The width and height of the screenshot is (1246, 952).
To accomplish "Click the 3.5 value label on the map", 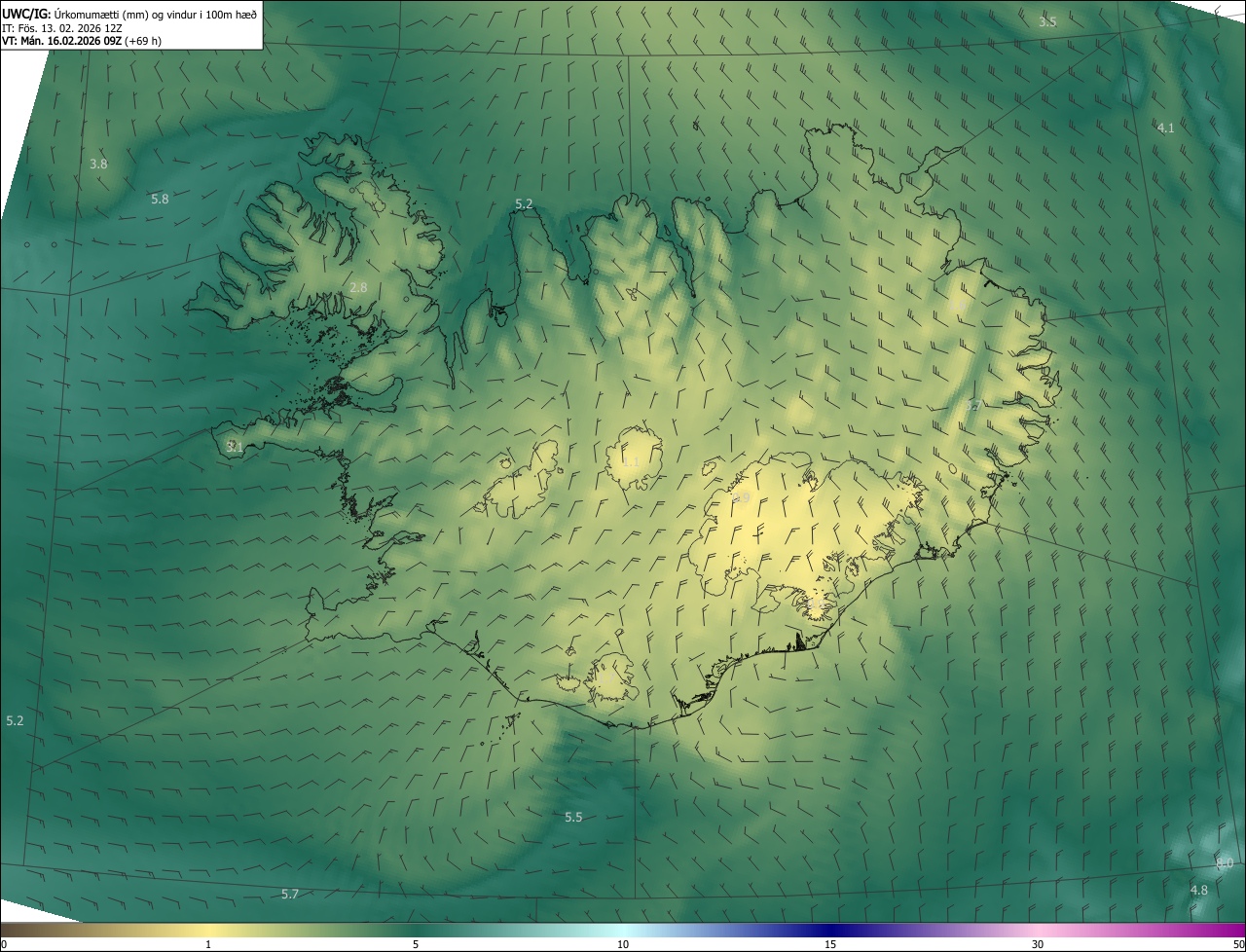I will 1047,21.
